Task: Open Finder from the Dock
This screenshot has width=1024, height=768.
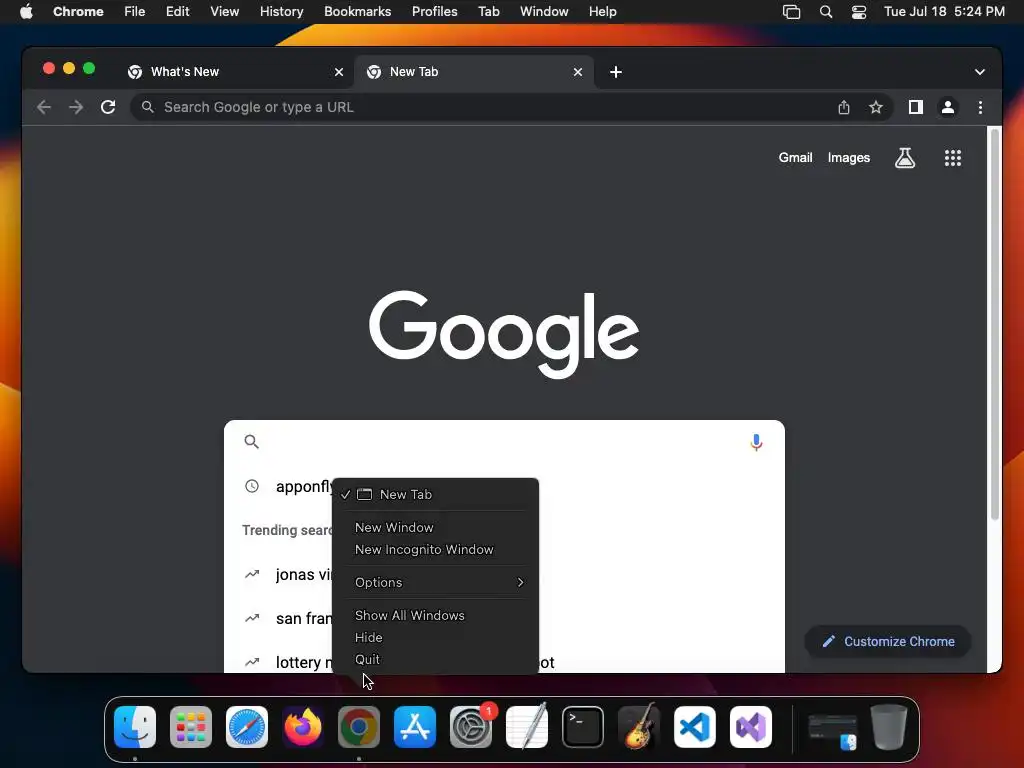Action: [135, 726]
